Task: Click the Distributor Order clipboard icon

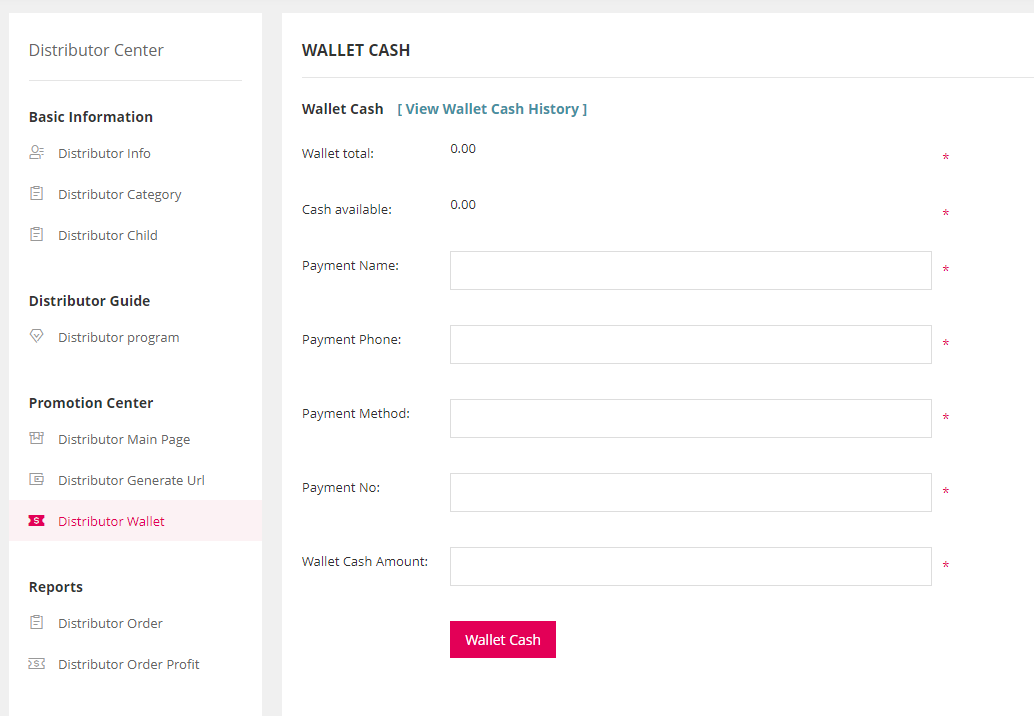Action: click(x=37, y=622)
